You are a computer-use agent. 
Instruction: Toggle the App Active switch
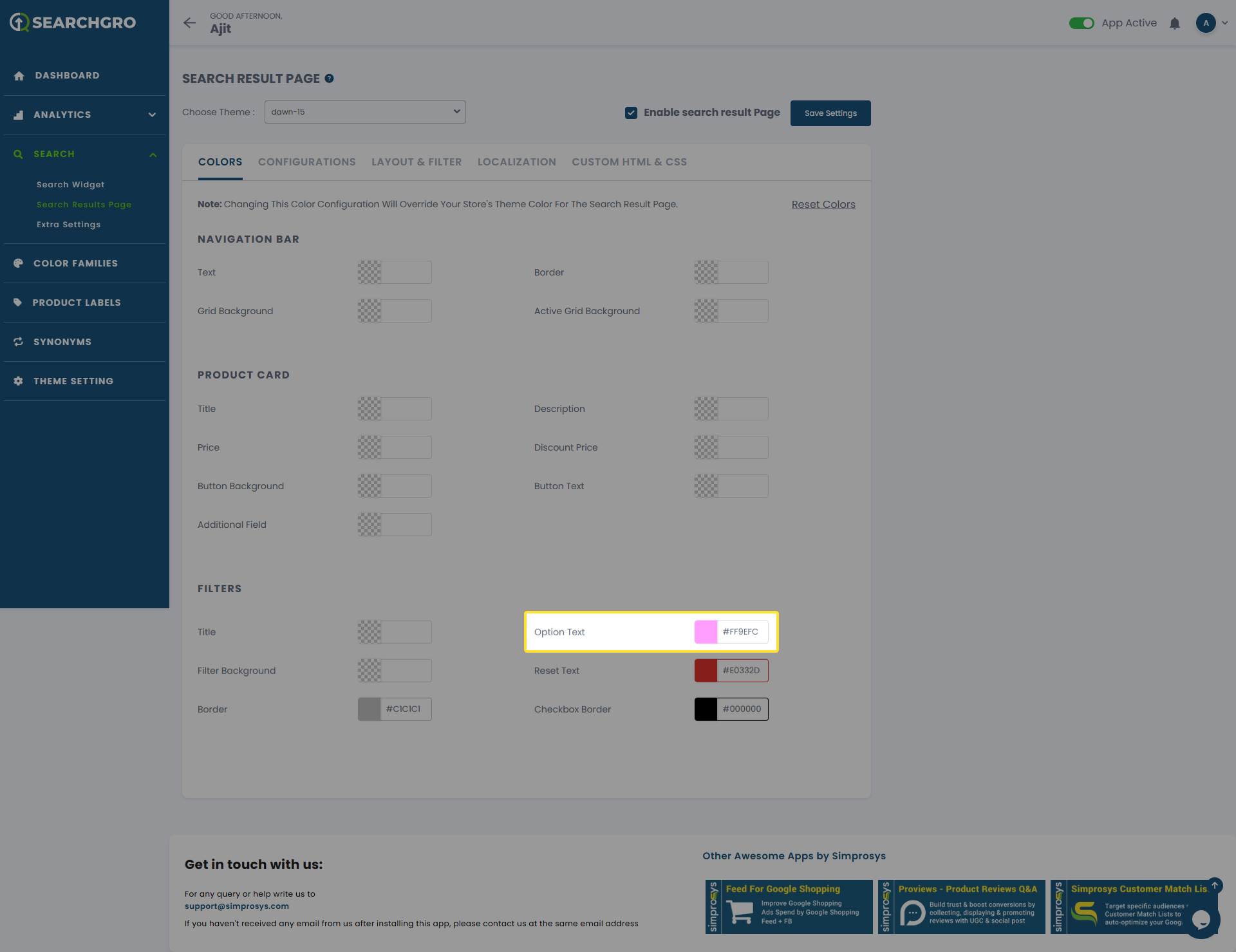tap(1081, 23)
